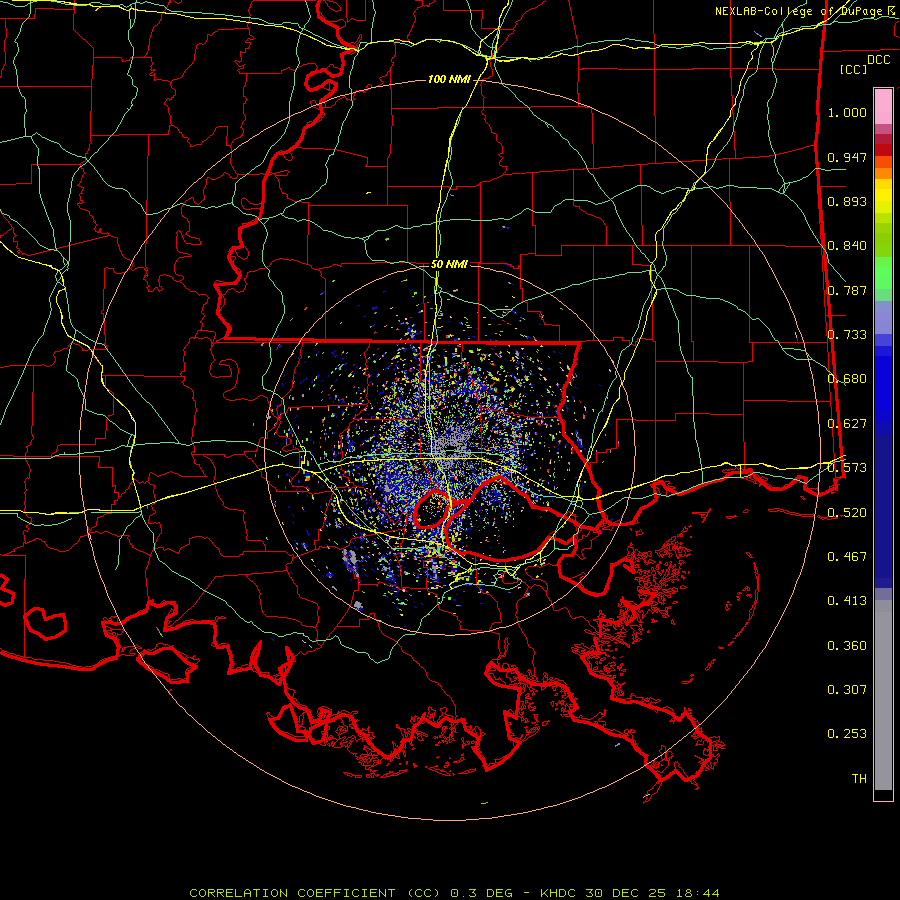Select the 0.840 scale value
900x900 pixels.
(x=847, y=246)
